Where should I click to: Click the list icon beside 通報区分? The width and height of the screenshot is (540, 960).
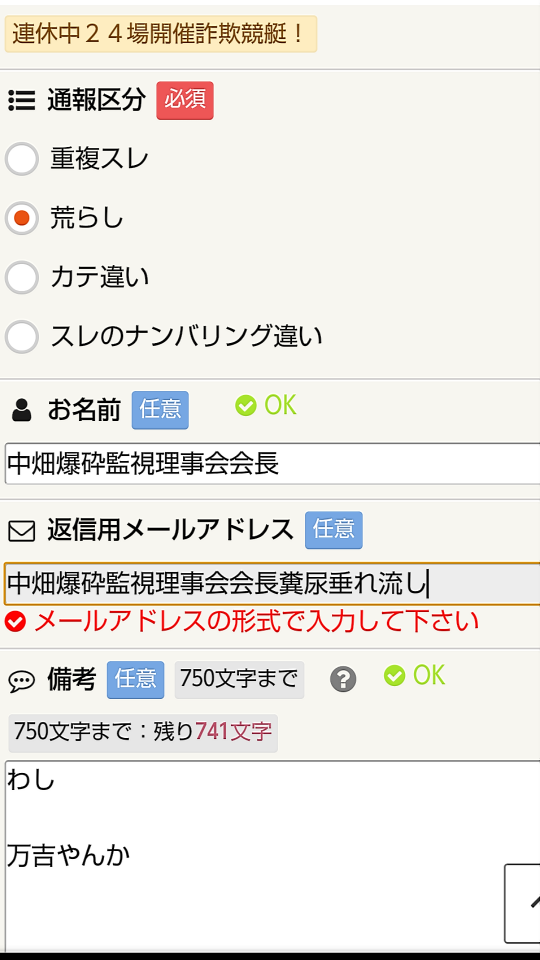[21, 100]
